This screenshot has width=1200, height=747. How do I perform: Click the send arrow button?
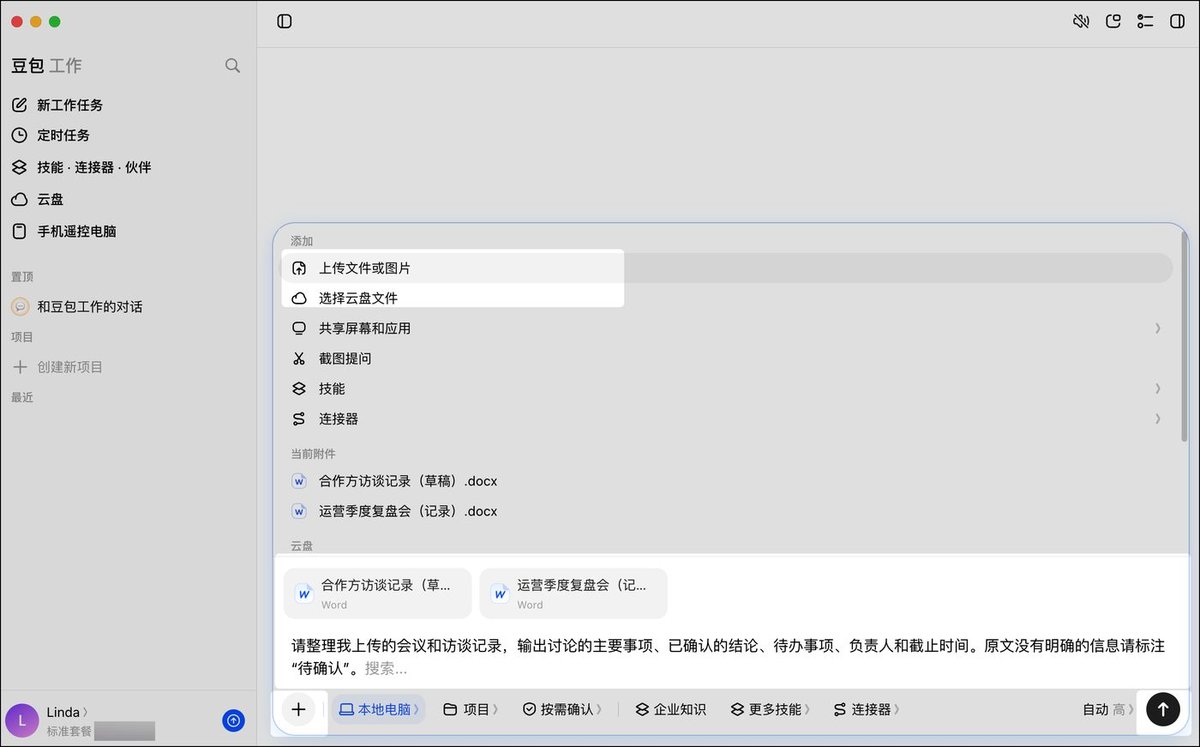pyautogui.click(x=1162, y=709)
